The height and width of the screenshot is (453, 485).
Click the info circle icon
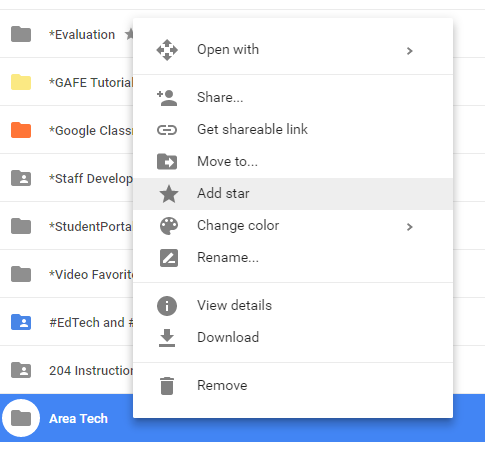point(167,306)
